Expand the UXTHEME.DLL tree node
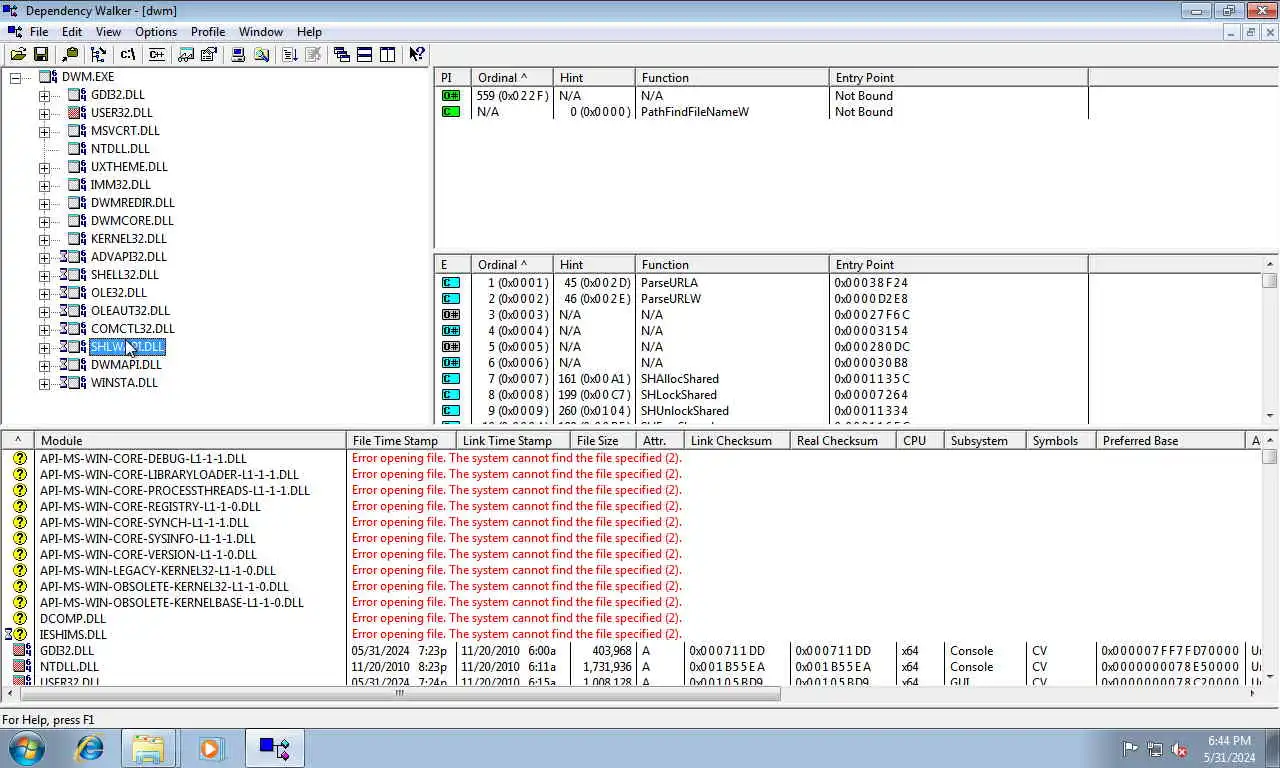This screenshot has width=1280, height=768. tap(44, 167)
